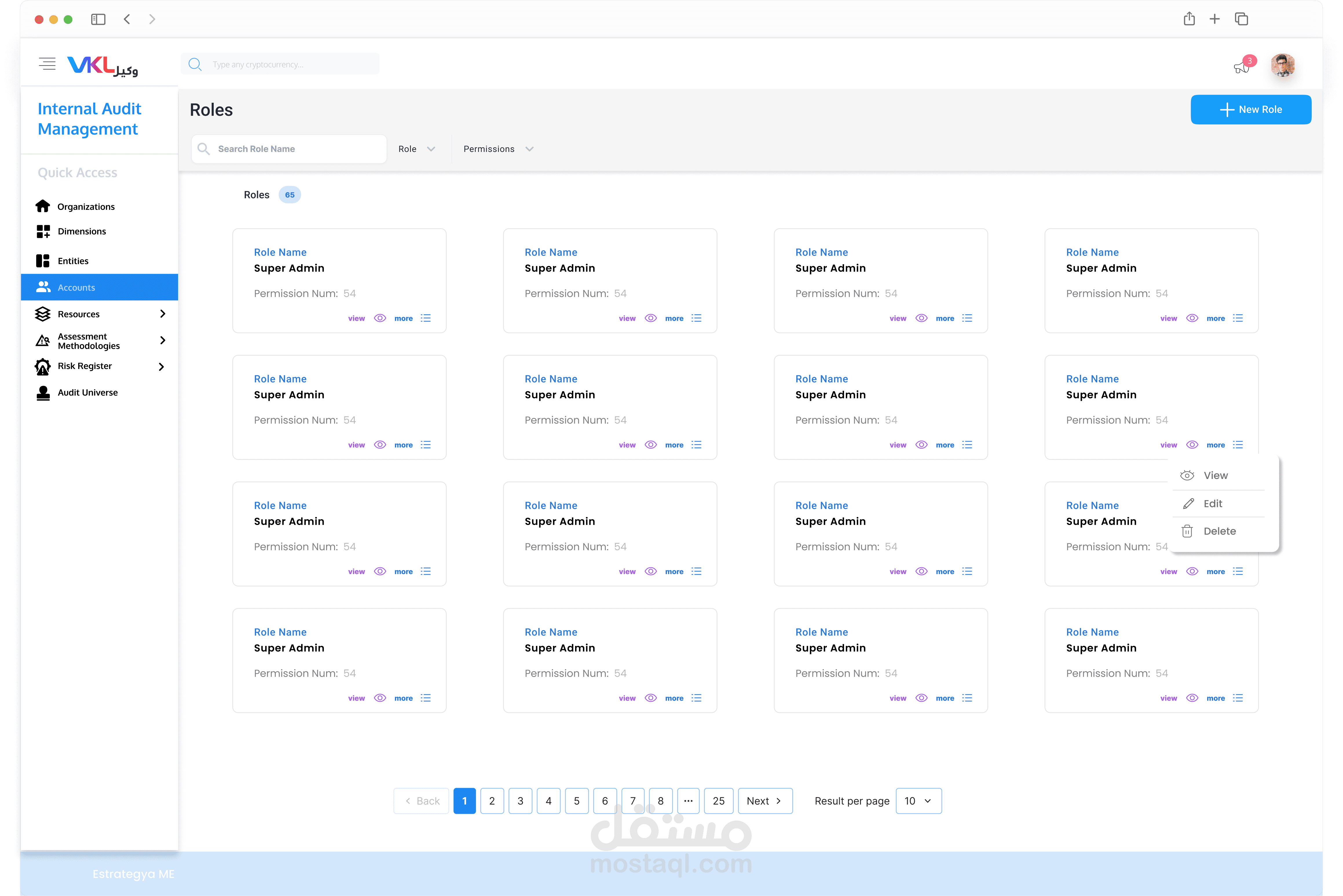
Task: Go to page 3
Action: click(x=520, y=800)
